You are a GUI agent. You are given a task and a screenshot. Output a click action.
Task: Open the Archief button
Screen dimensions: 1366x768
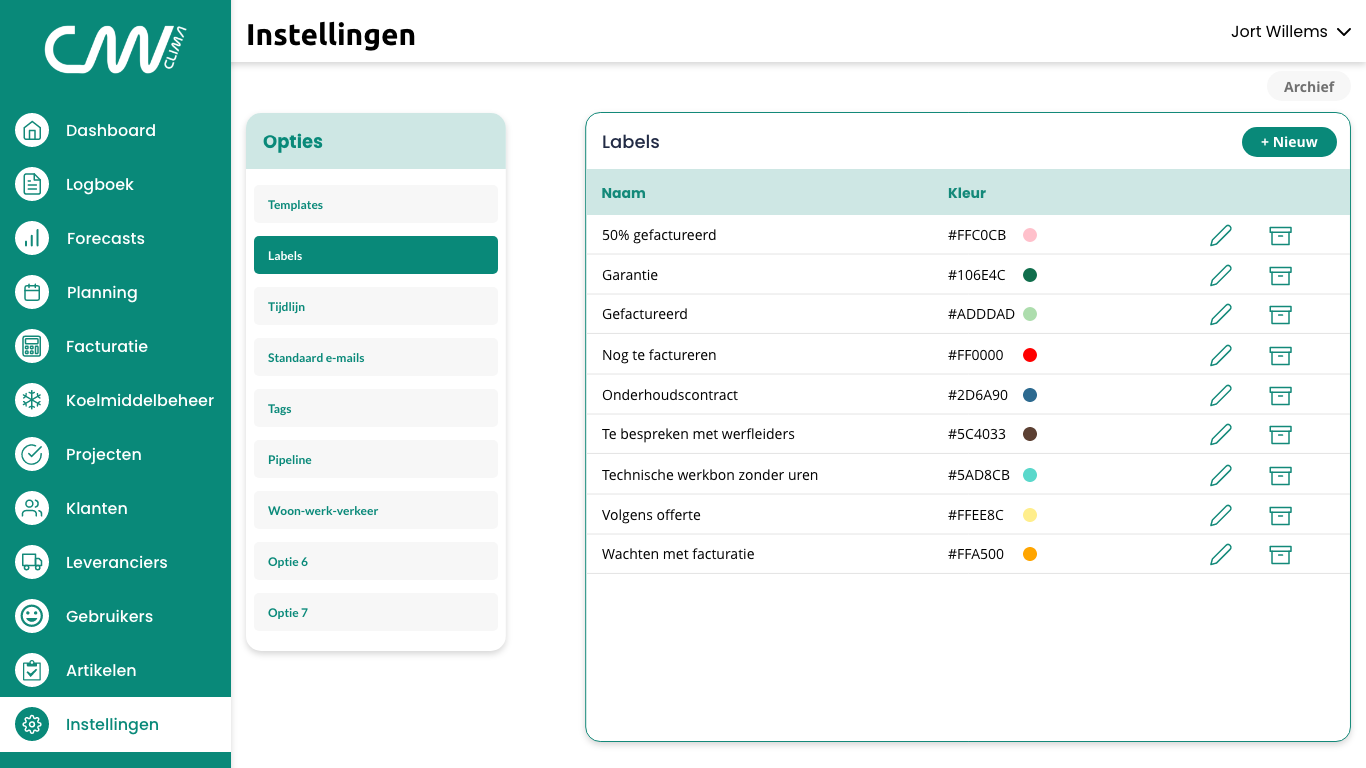tap(1308, 87)
